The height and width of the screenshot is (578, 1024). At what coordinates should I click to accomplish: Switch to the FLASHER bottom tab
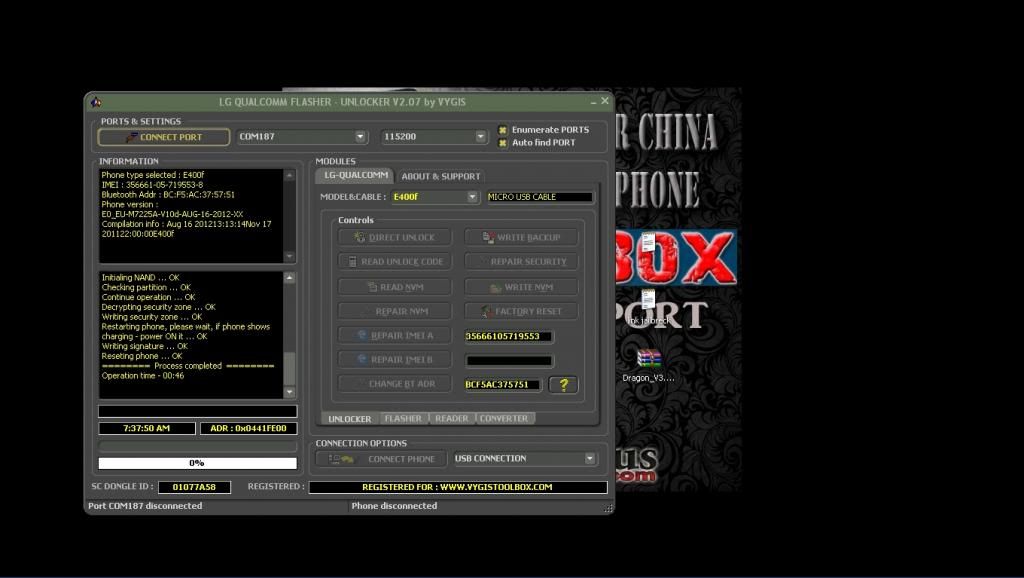pos(403,418)
